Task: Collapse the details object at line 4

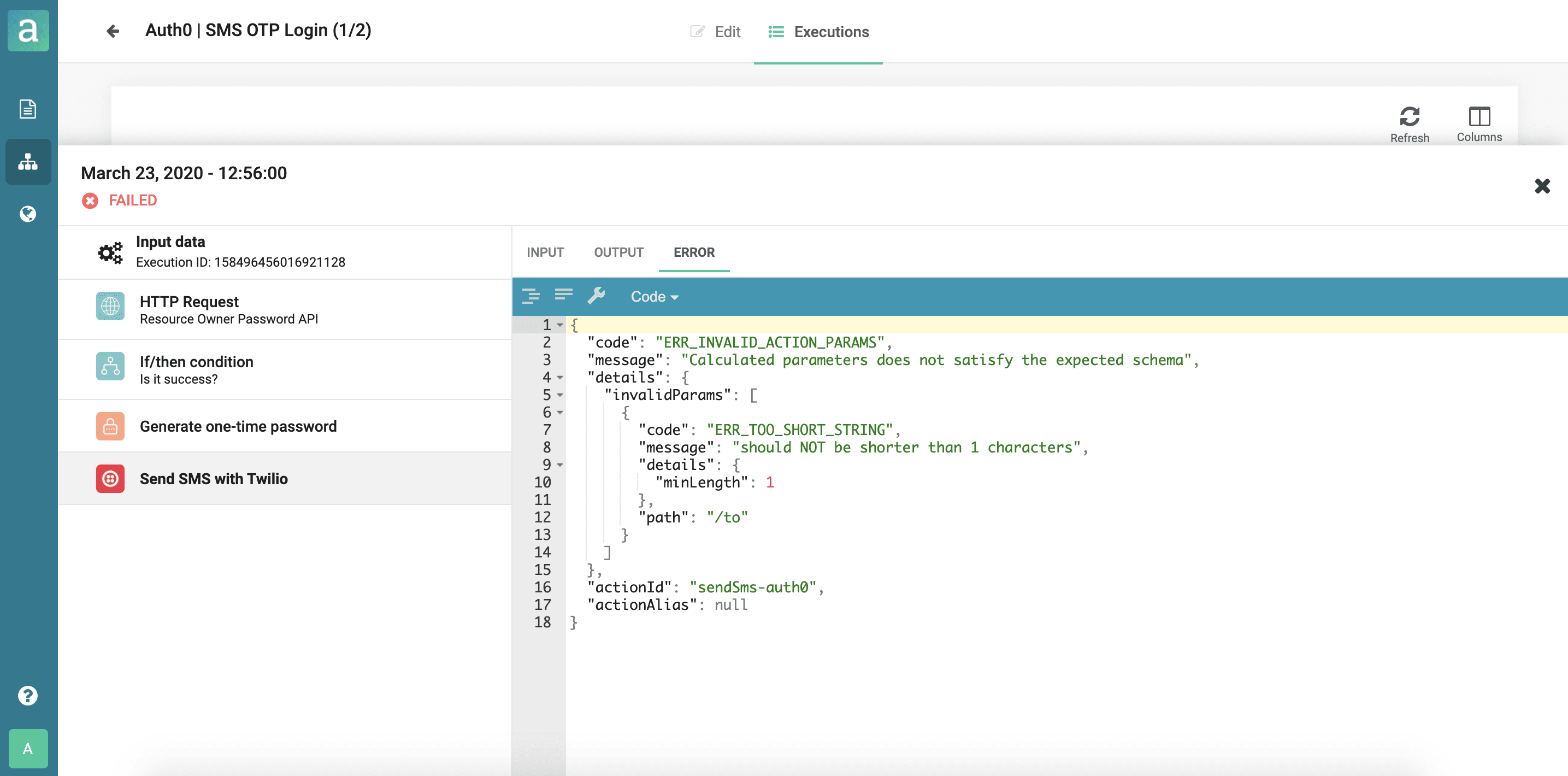Action: click(x=560, y=378)
